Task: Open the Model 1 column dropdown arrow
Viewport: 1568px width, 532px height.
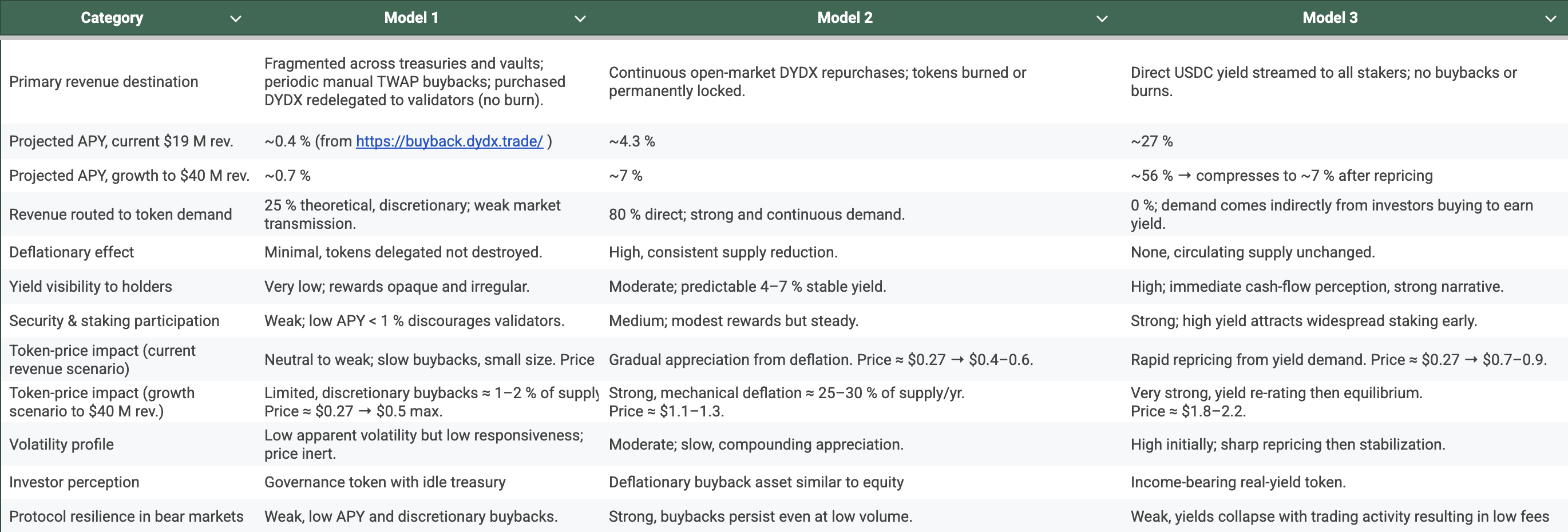Action: tap(580, 19)
